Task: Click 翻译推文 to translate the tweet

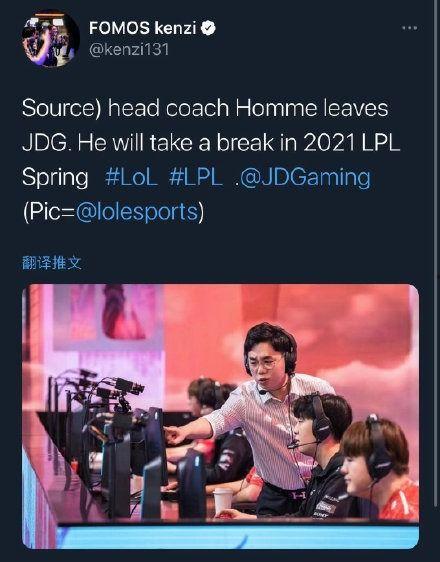Action: tap(52, 263)
